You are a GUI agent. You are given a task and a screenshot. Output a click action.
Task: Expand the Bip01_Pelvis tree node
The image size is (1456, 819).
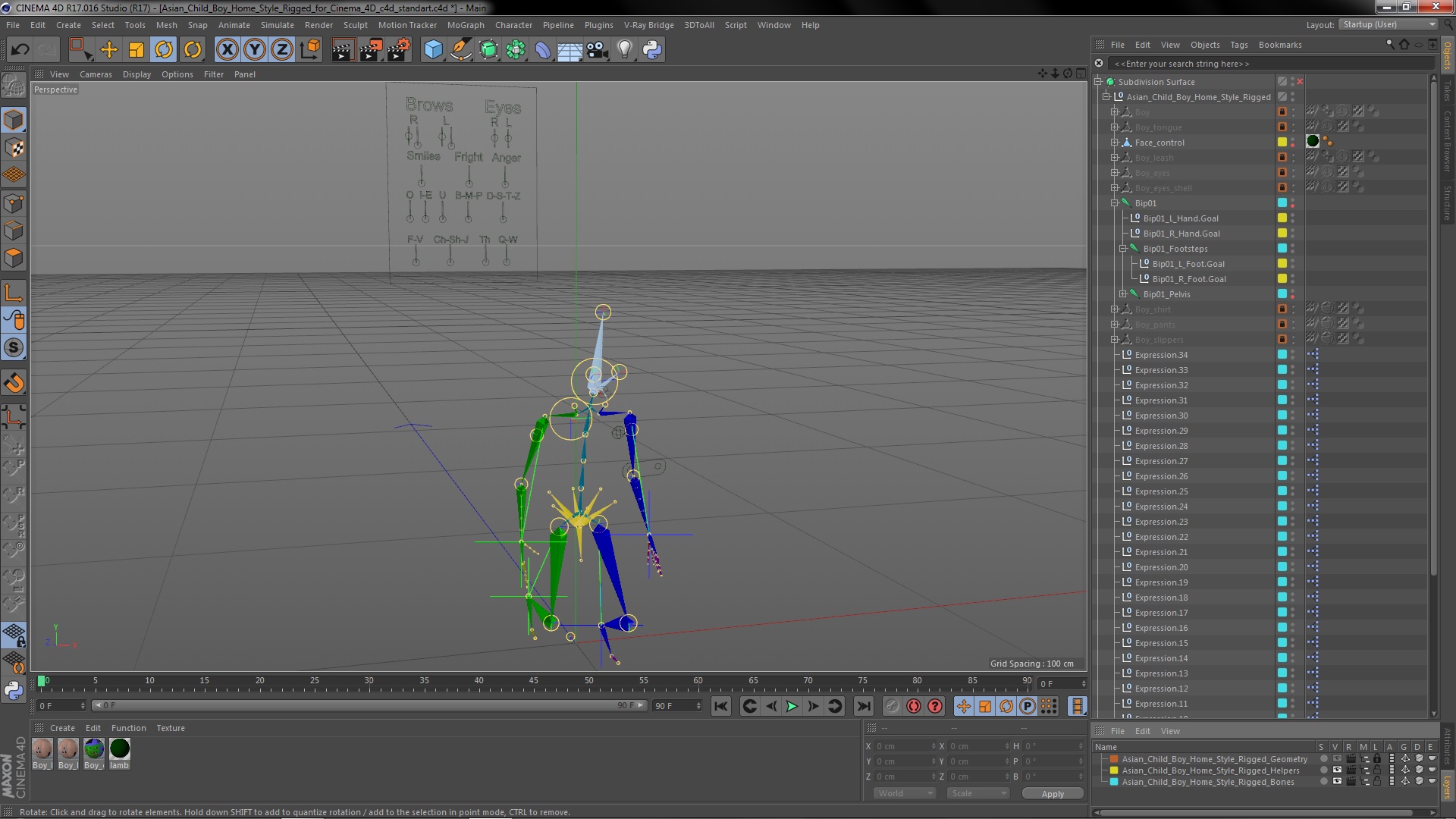[x=1123, y=294]
